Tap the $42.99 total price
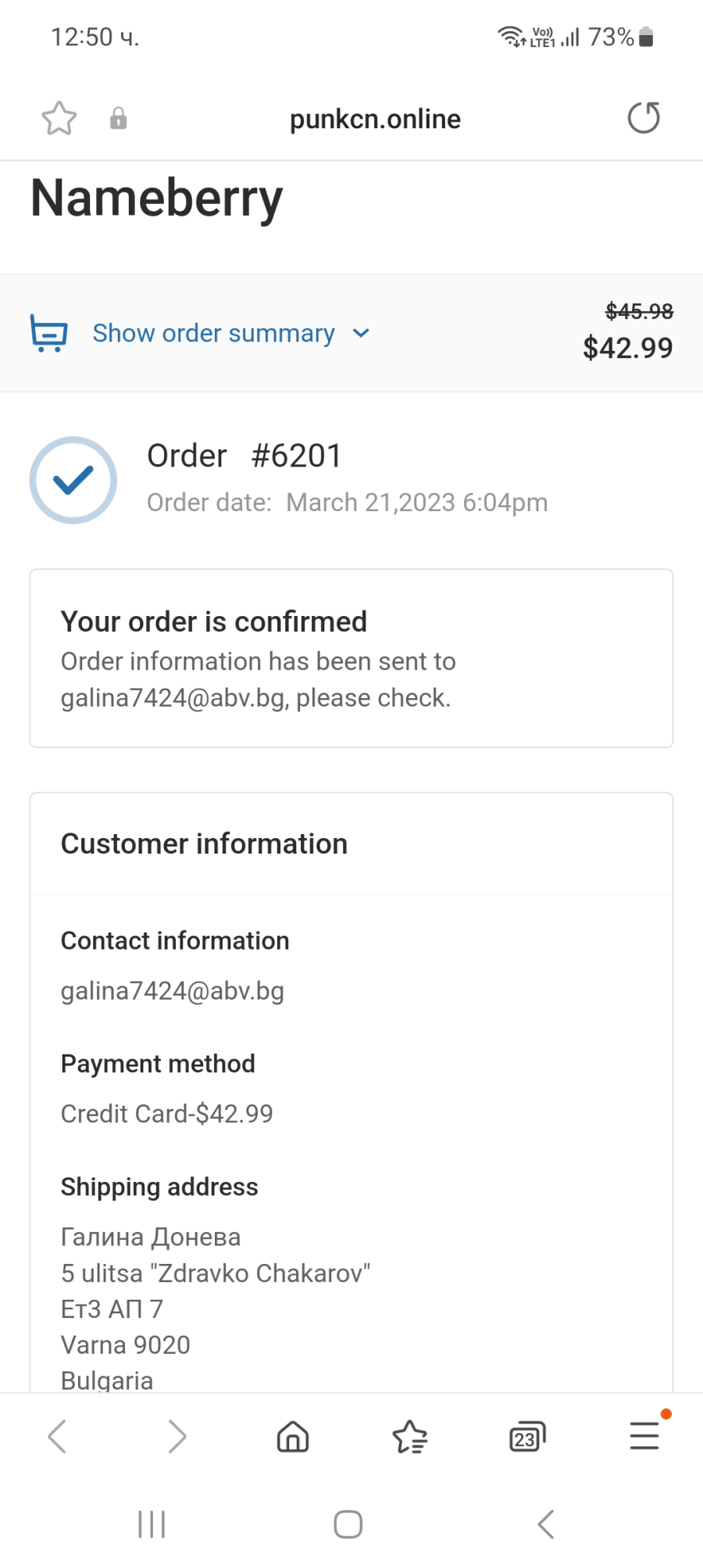703x1568 pixels. coord(628,348)
